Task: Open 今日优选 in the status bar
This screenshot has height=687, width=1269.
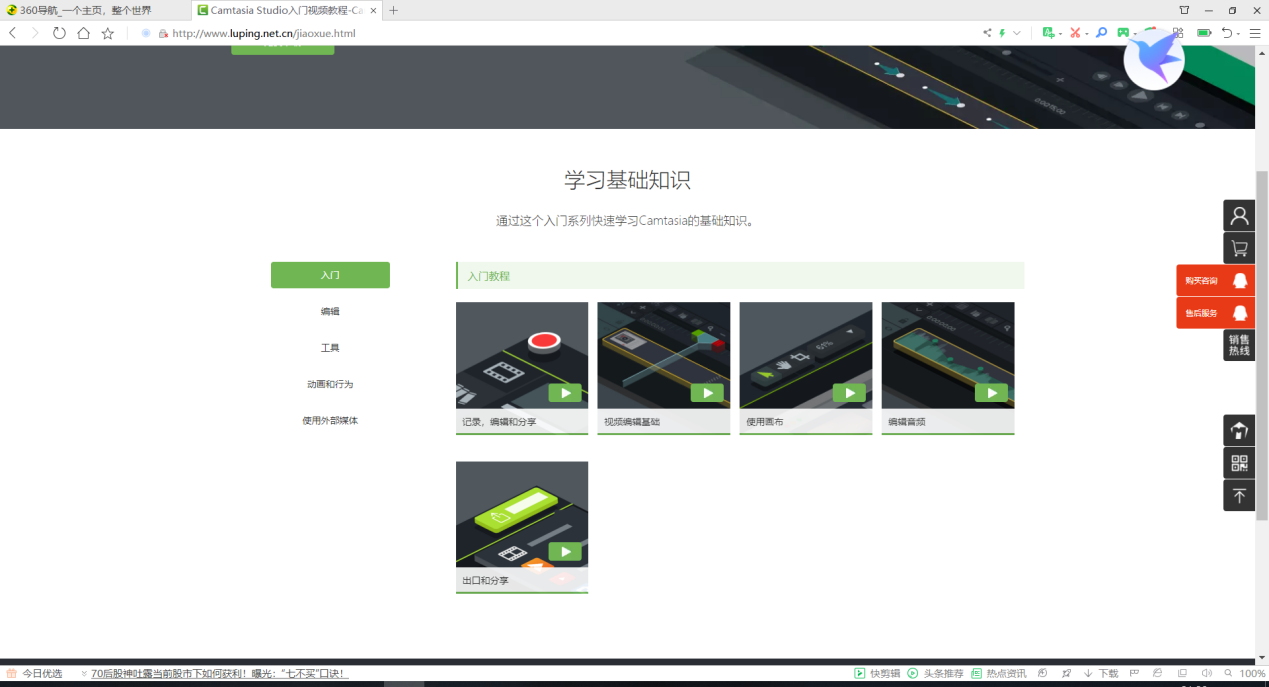Action: coord(34,674)
